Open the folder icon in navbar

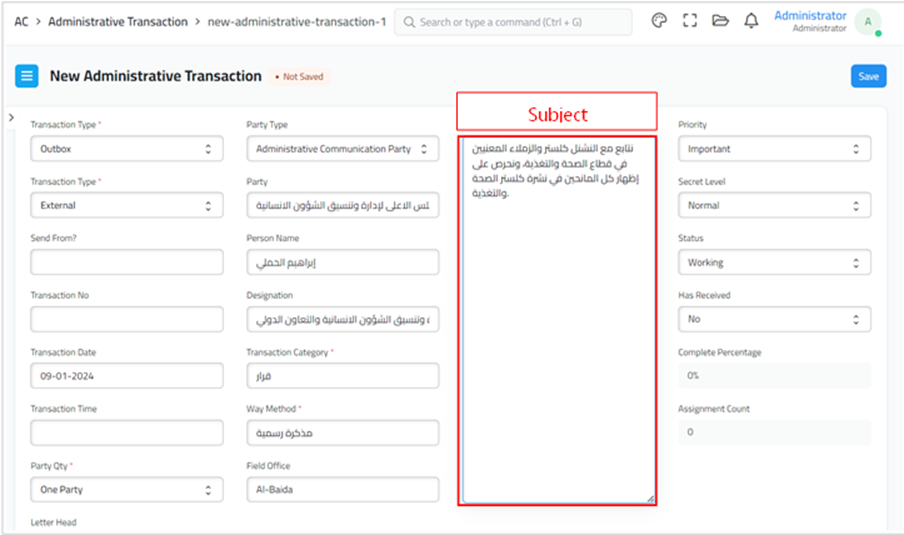click(x=720, y=21)
